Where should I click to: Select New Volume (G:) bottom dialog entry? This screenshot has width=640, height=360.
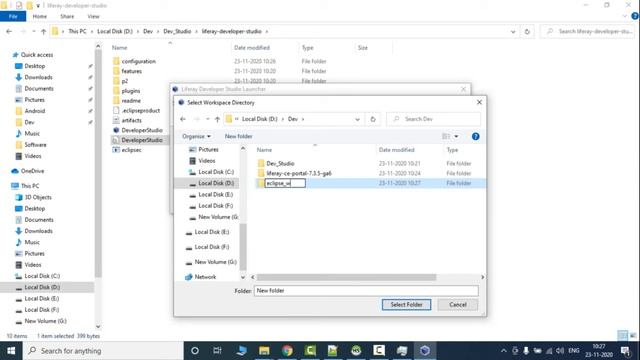[x=216, y=262]
